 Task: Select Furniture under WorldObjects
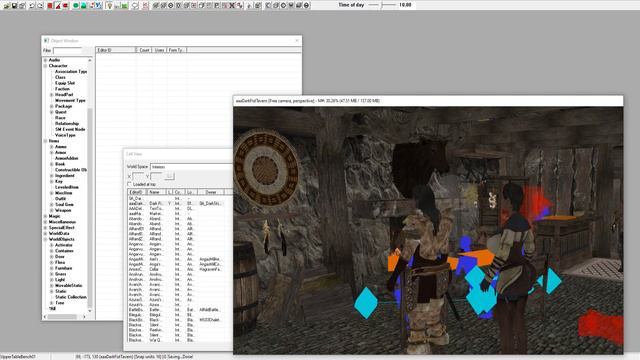click(x=63, y=268)
